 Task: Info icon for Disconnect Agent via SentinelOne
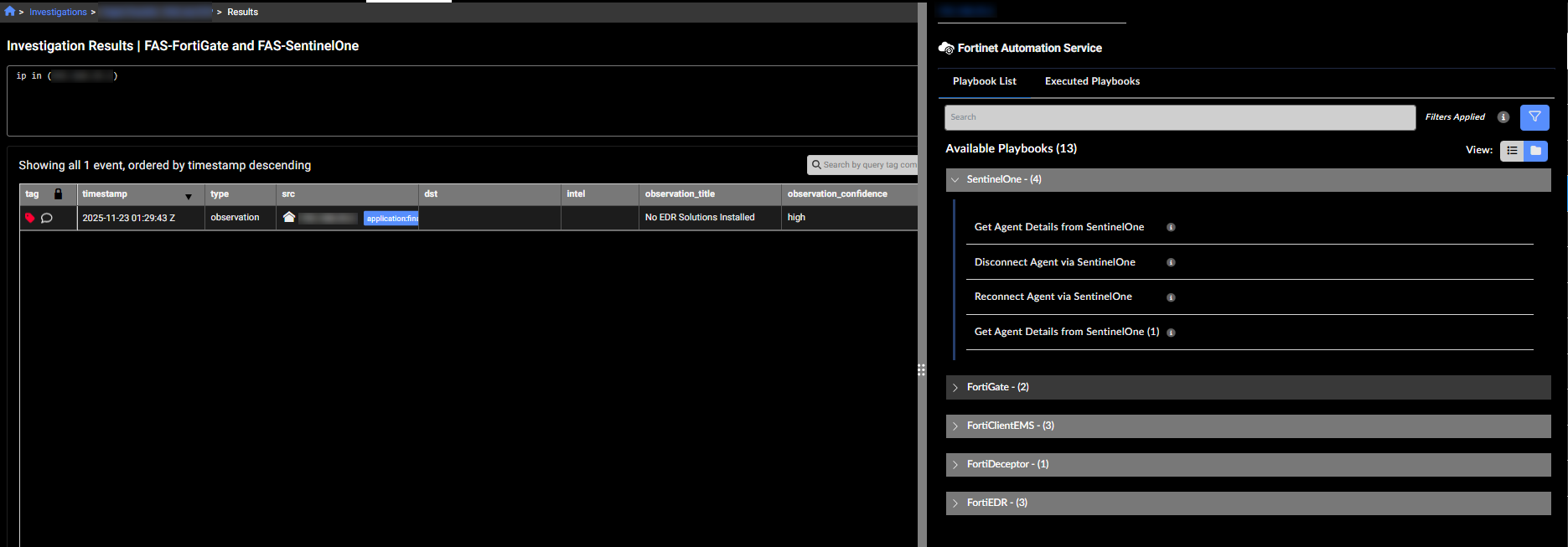click(x=1171, y=262)
